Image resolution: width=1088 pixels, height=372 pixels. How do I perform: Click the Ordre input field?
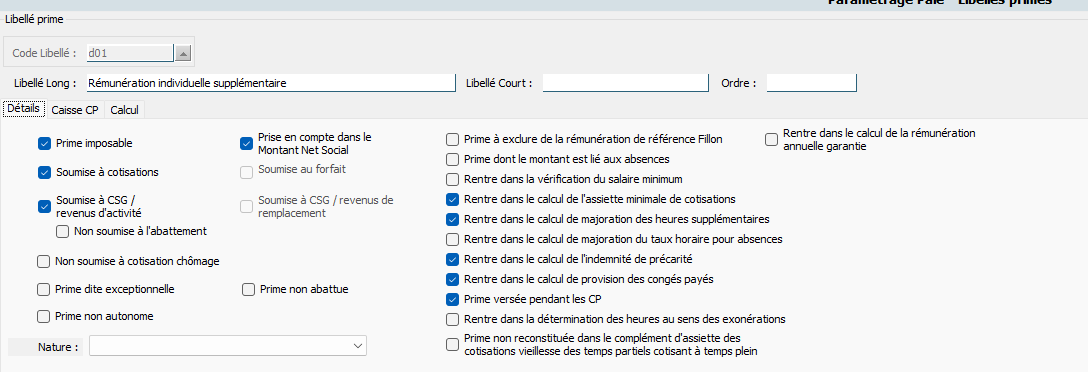click(x=812, y=83)
